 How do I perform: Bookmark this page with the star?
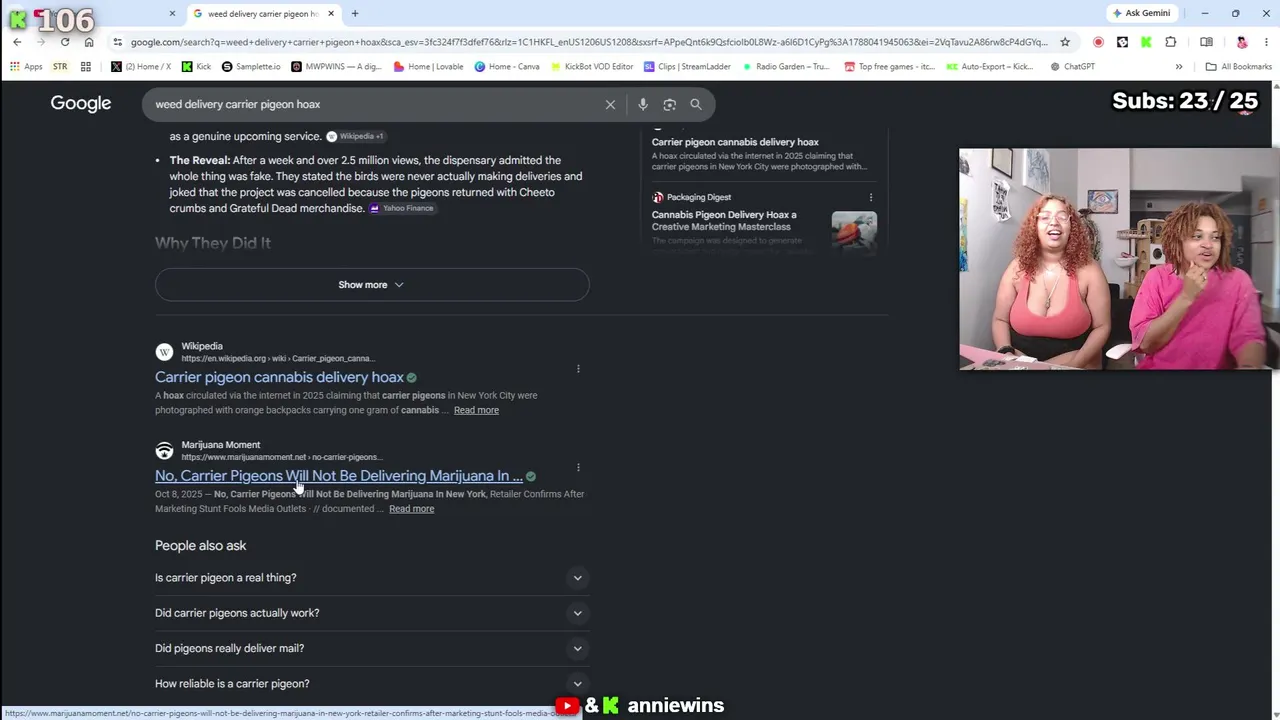[x=1065, y=42]
